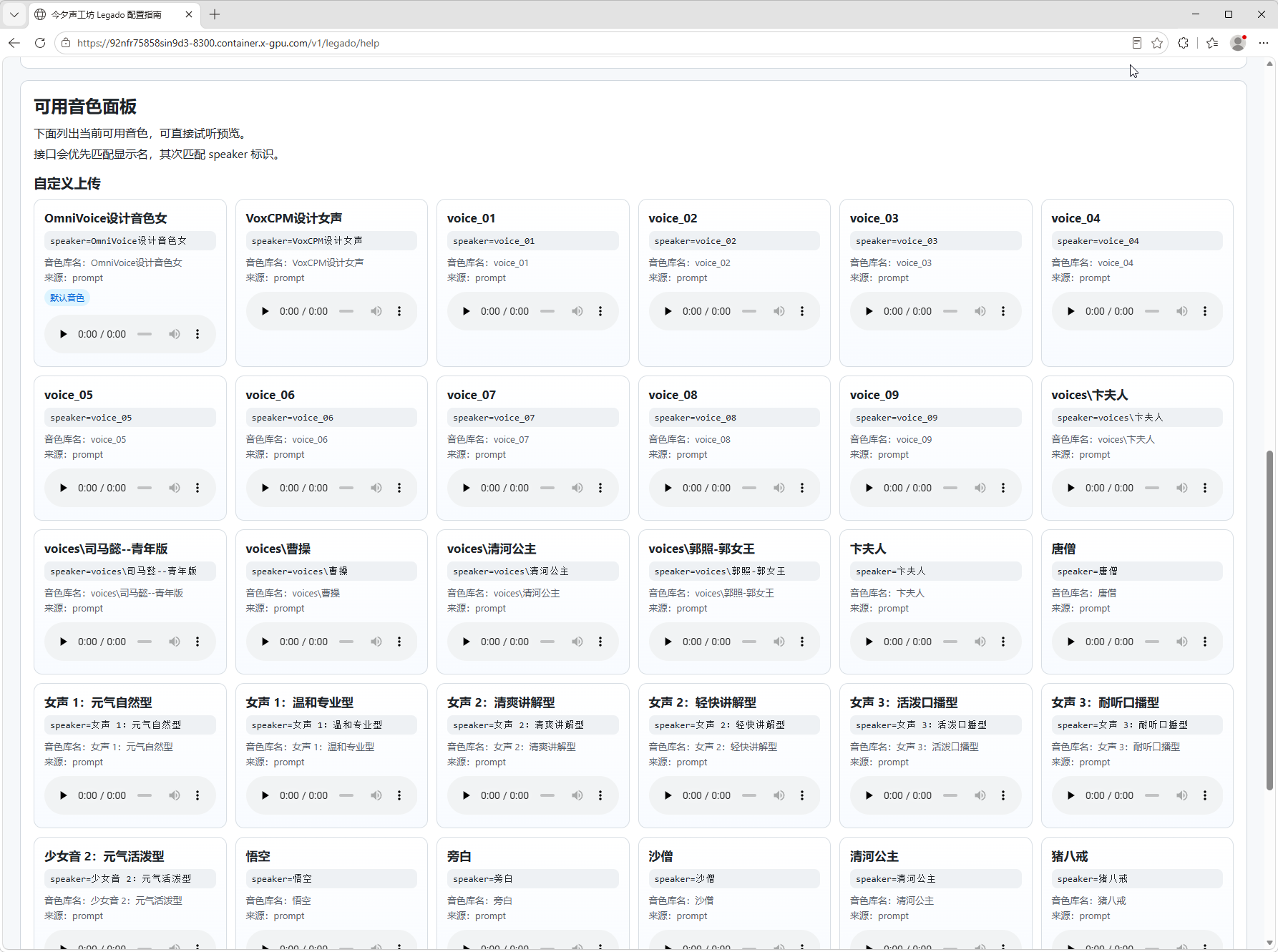Viewport: 1278px width, 952px height.
Task: Play the 女声 1：元气自然型 sample
Action: point(63,795)
